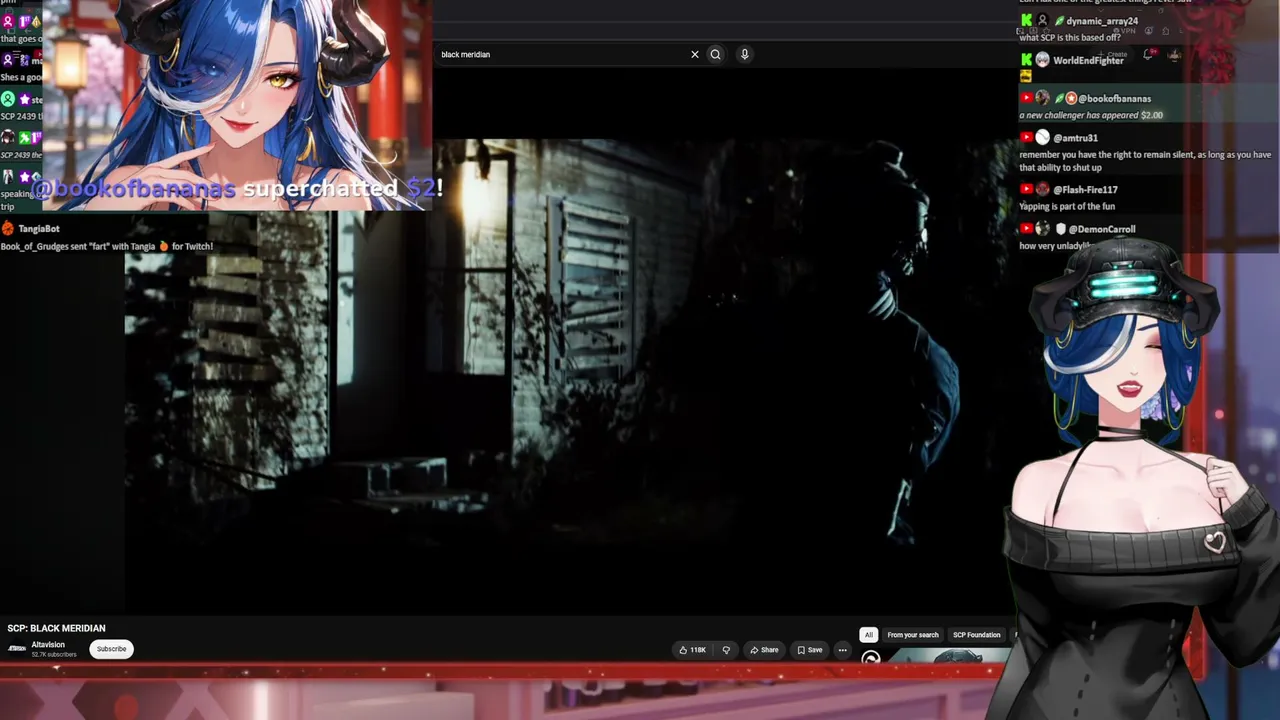Image resolution: width=1280 pixels, height=720 pixels.
Task: Click the YouTube icon beside @DemonCarroll
Action: point(1026,228)
